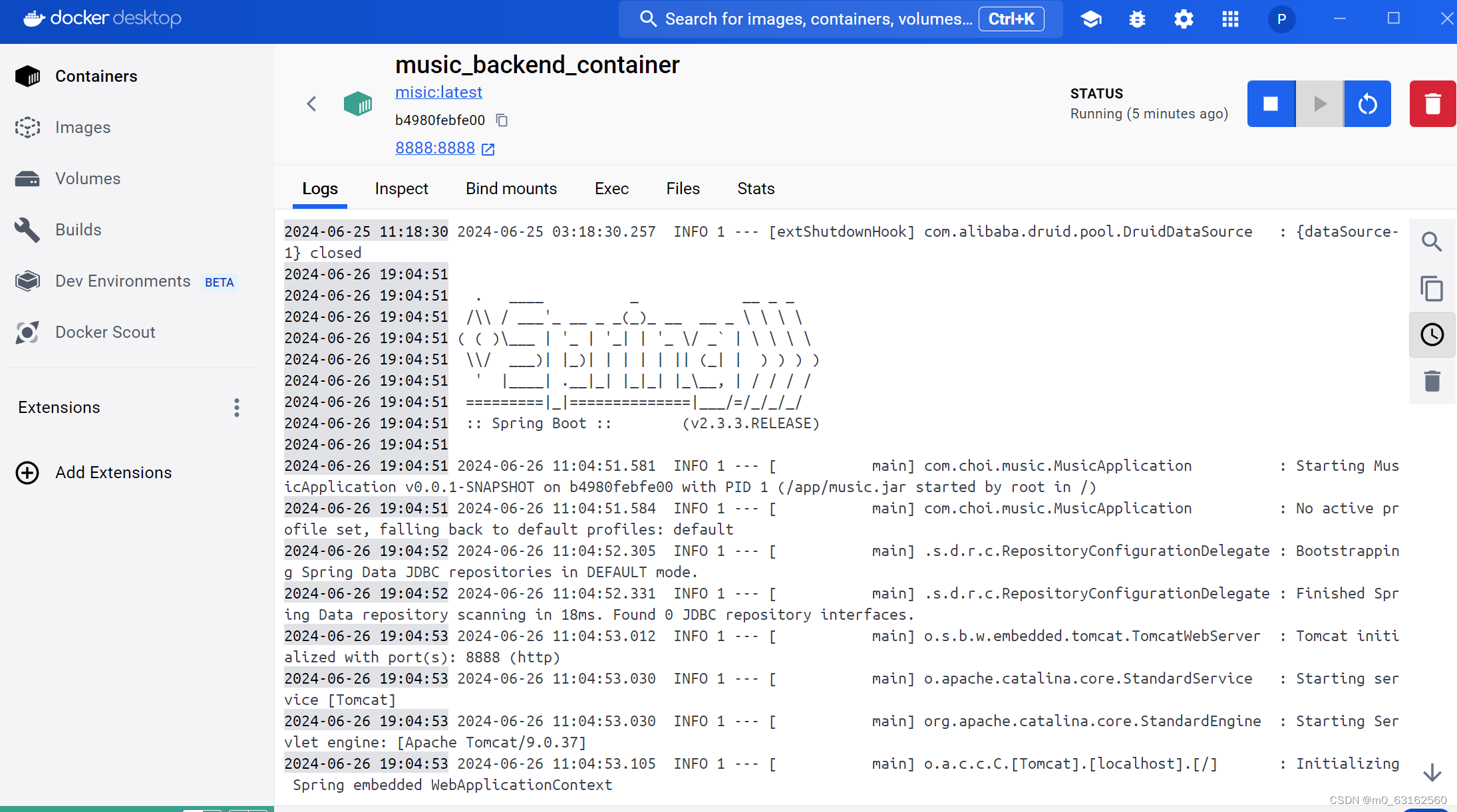Click the Ctrl+K shortcut badge
The height and width of the screenshot is (812, 1457).
pos(1011,19)
